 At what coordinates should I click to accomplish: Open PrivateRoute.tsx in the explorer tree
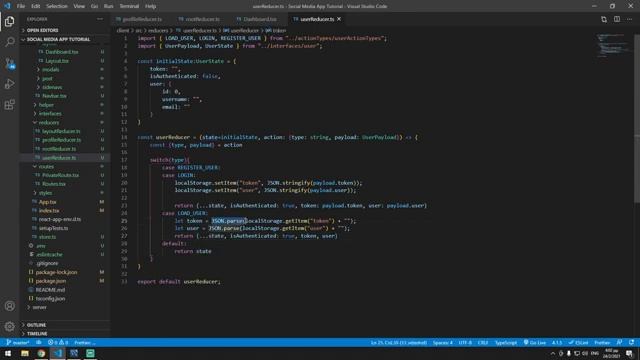tap(60, 175)
